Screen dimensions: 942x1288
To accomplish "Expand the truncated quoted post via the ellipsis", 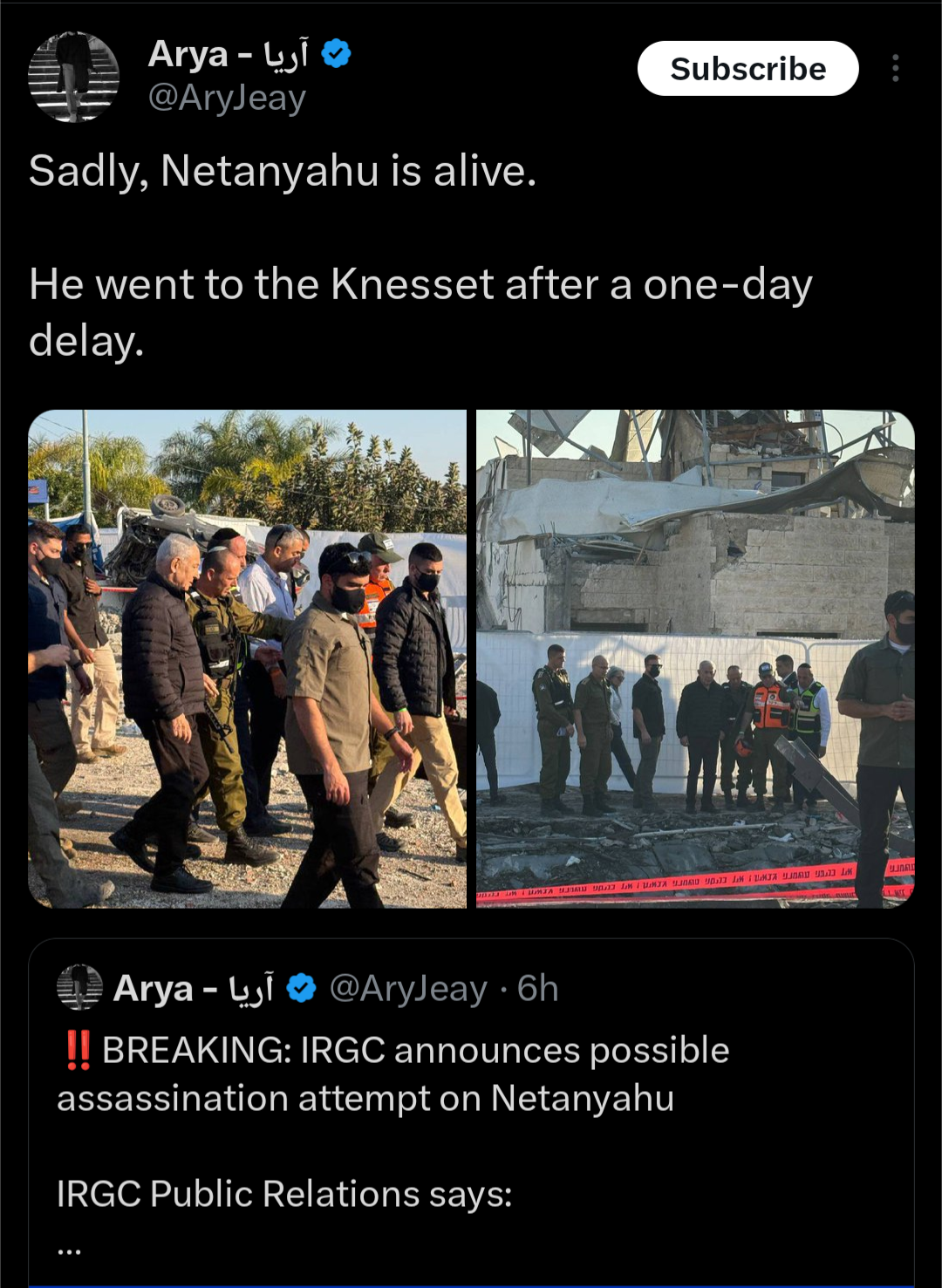I will click(x=69, y=1251).
